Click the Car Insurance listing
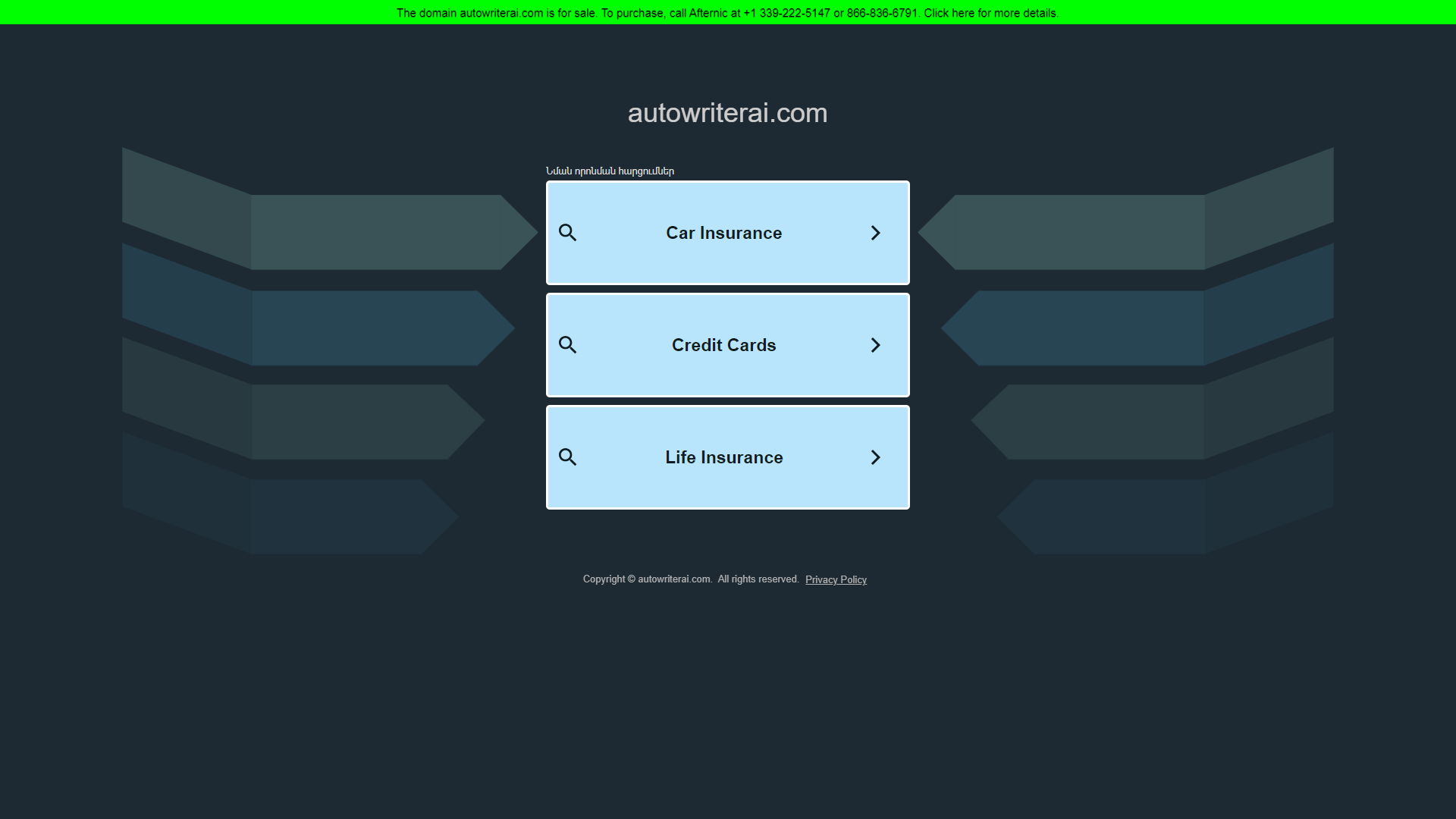 (728, 233)
